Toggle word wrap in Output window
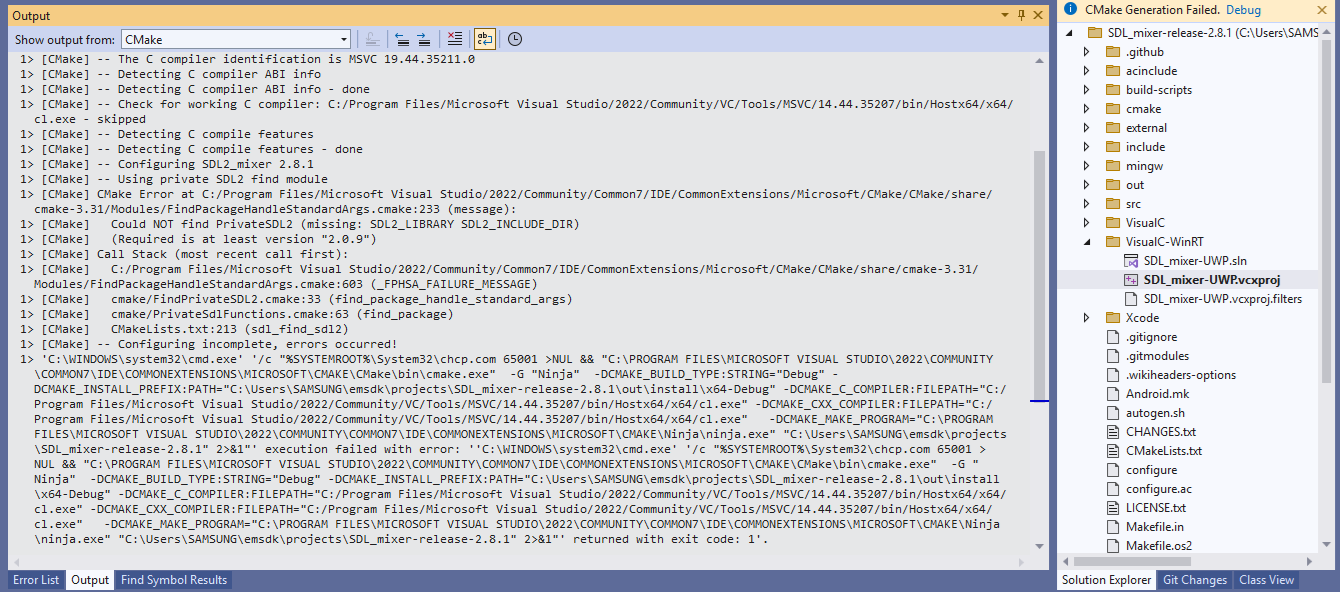The width and height of the screenshot is (1340, 592). pyautogui.click(x=484, y=39)
